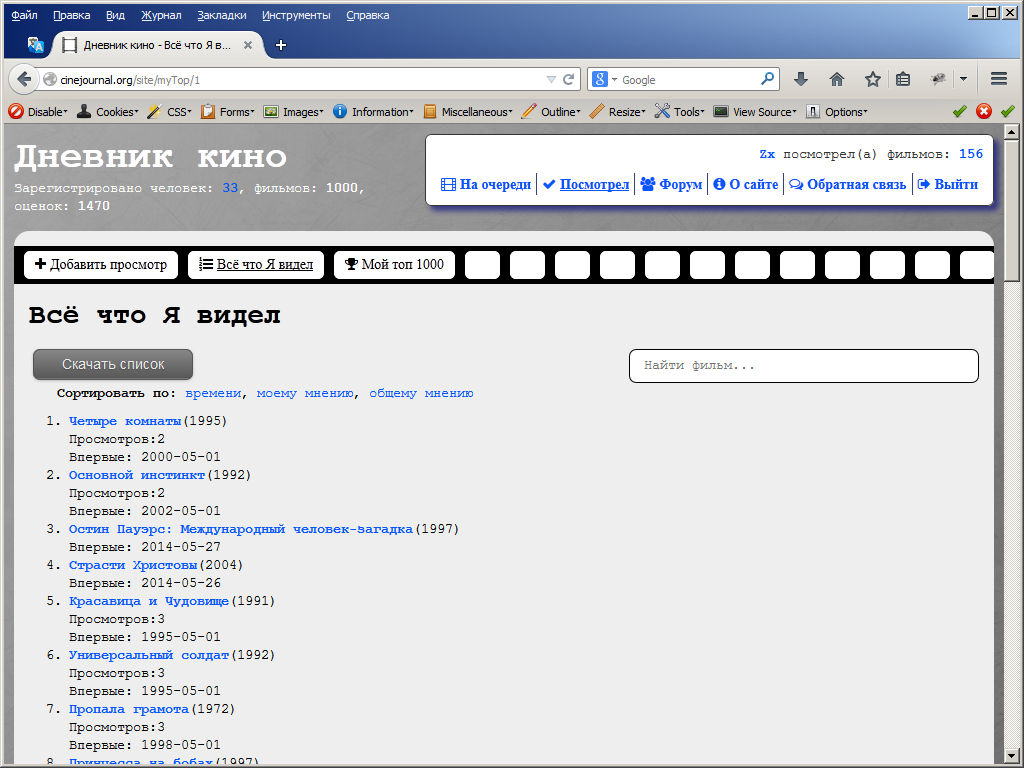Open the Журнал menu
The width and height of the screenshot is (1024, 768).
tap(161, 15)
